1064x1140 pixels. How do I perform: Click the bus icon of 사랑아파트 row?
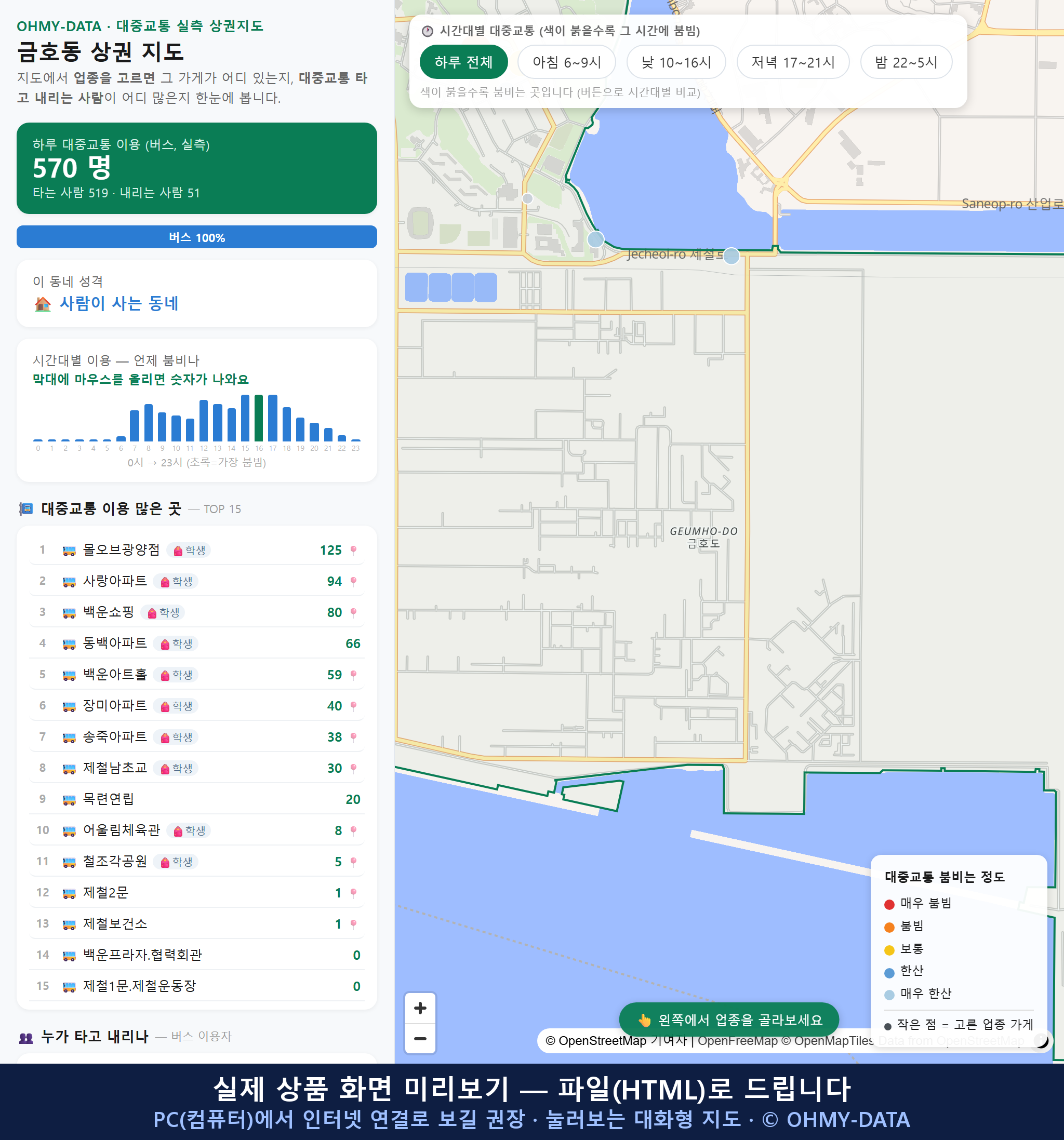pos(69,582)
